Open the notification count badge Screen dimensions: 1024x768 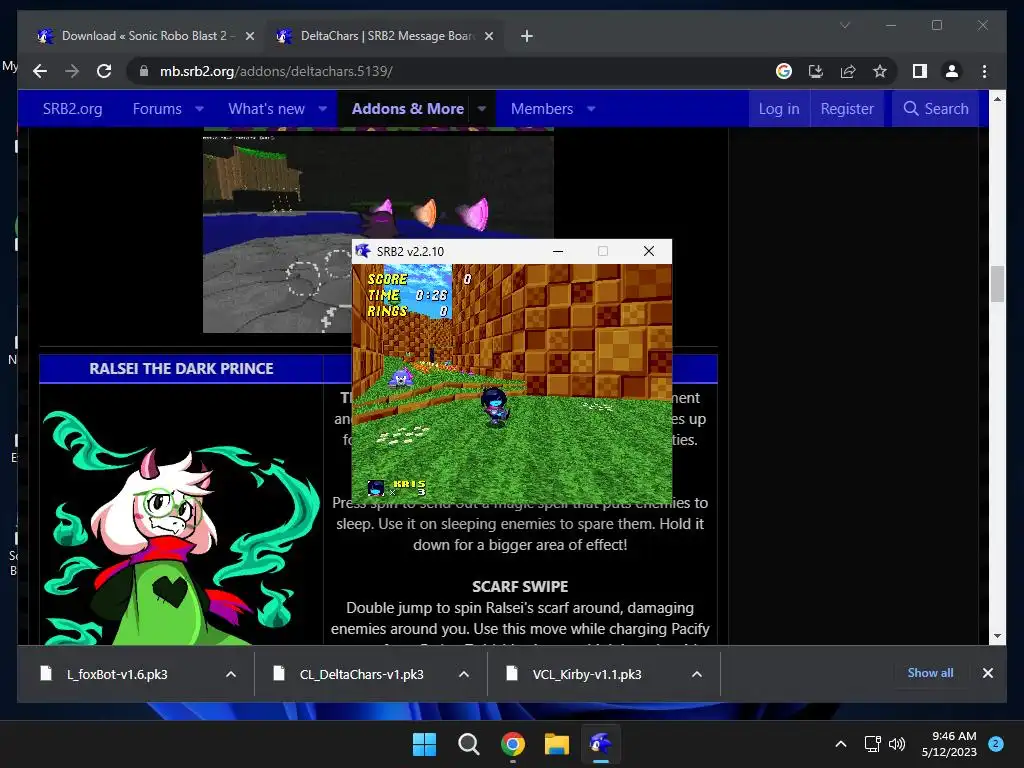click(x=995, y=744)
